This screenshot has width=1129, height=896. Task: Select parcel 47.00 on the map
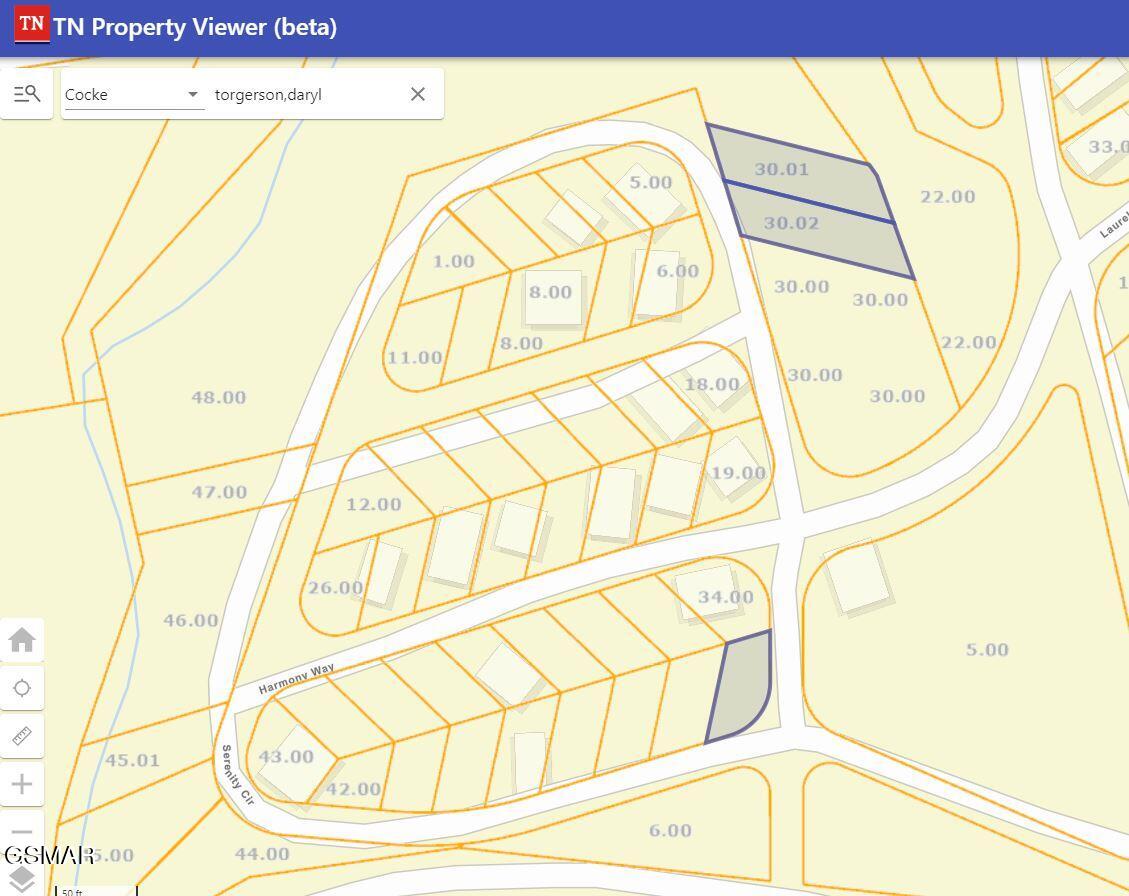tap(218, 492)
